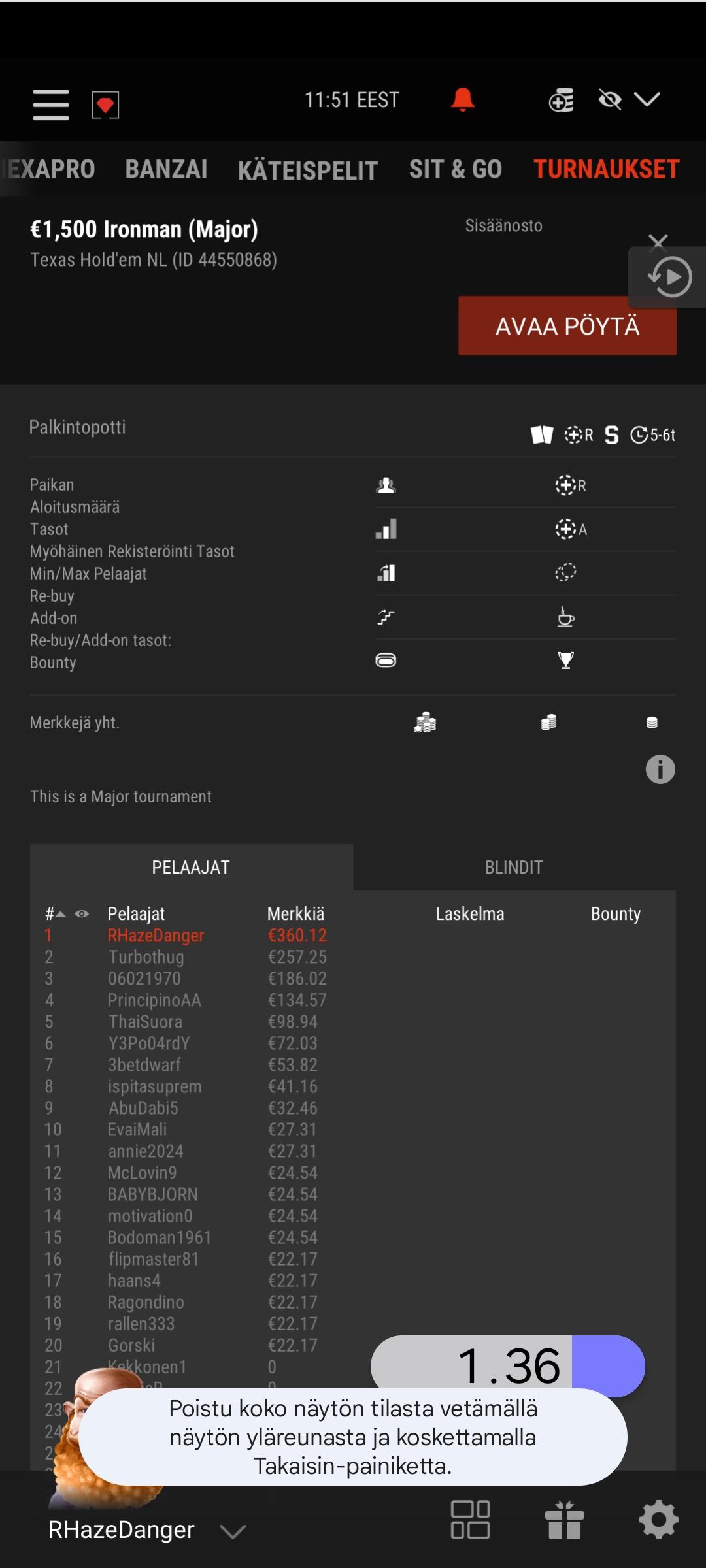Expand the top-right account chevron
Image resolution: width=706 pixels, height=1568 pixels.
click(647, 99)
